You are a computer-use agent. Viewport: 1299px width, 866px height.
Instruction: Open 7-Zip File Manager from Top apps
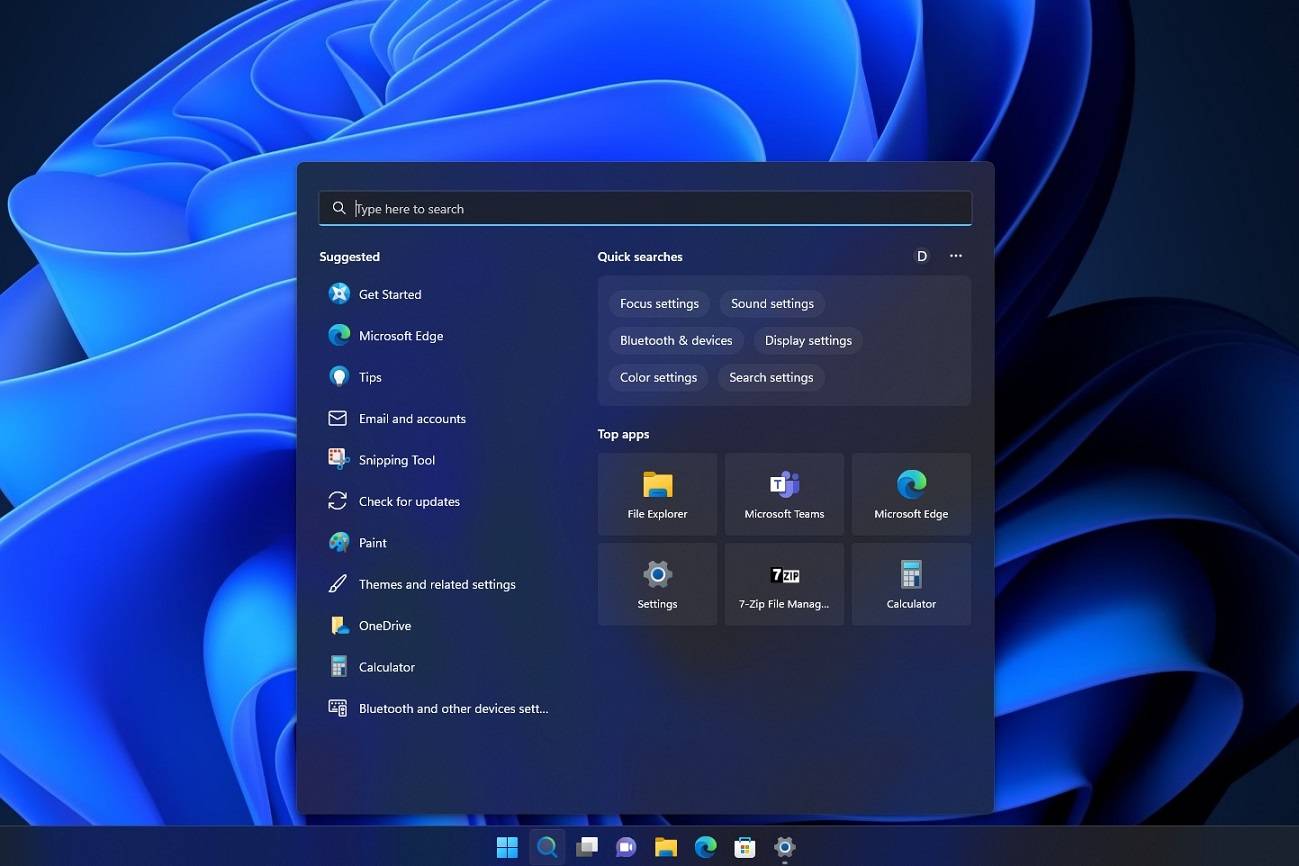(784, 584)
